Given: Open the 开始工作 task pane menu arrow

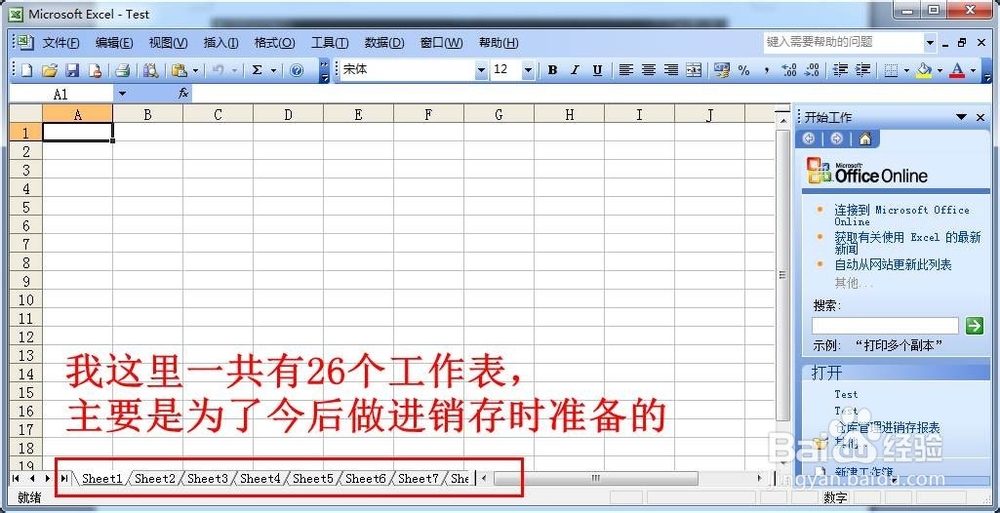Looking at the screenshot, I should coord(960,117).
